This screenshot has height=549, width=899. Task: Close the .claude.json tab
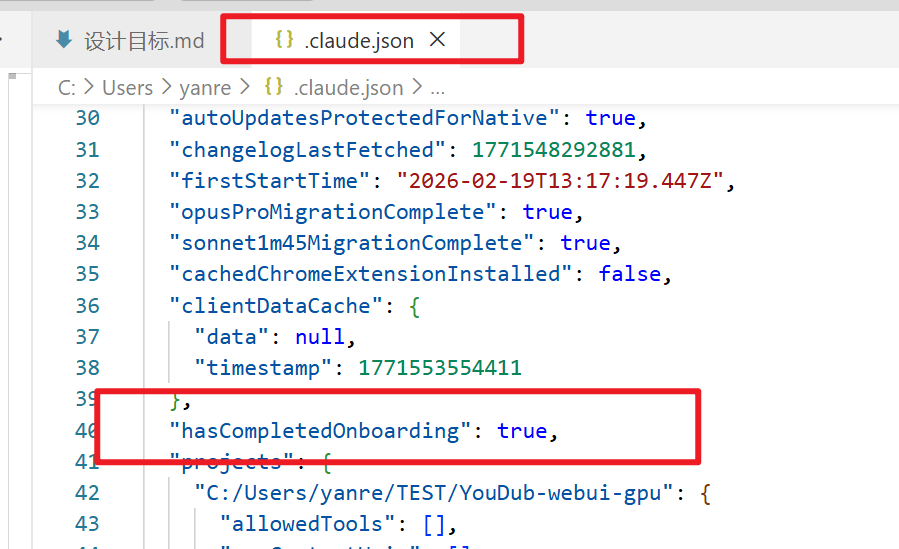click(437, 40)
